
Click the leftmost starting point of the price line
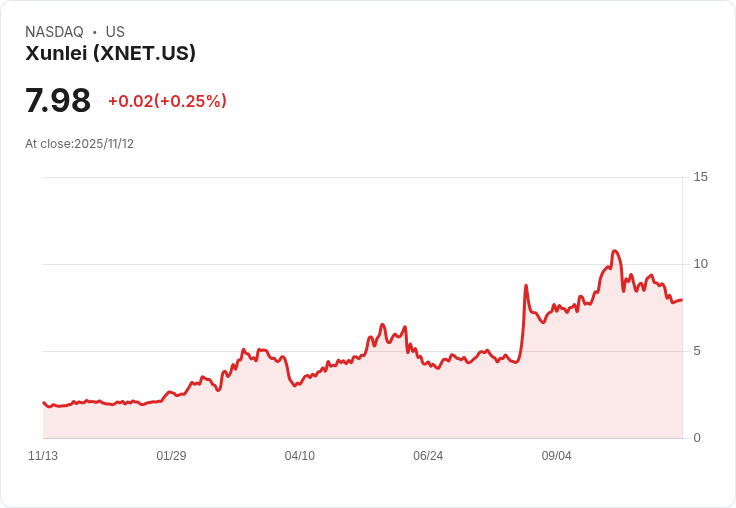(44, 402)
